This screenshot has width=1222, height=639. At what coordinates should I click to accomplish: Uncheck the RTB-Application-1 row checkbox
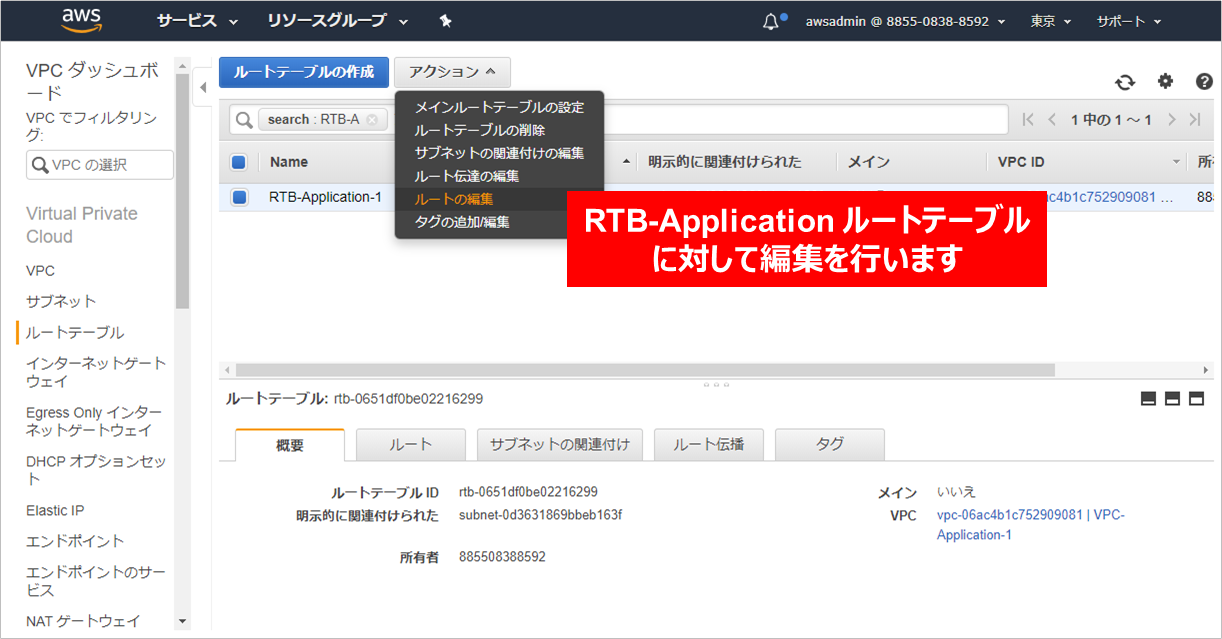coord(239,197)
